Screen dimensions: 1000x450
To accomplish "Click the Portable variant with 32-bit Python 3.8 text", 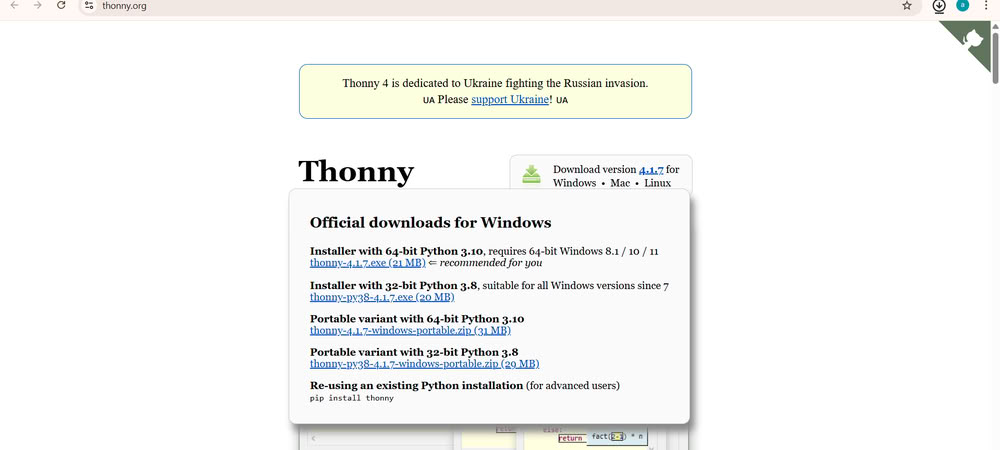I will point(414,352).
